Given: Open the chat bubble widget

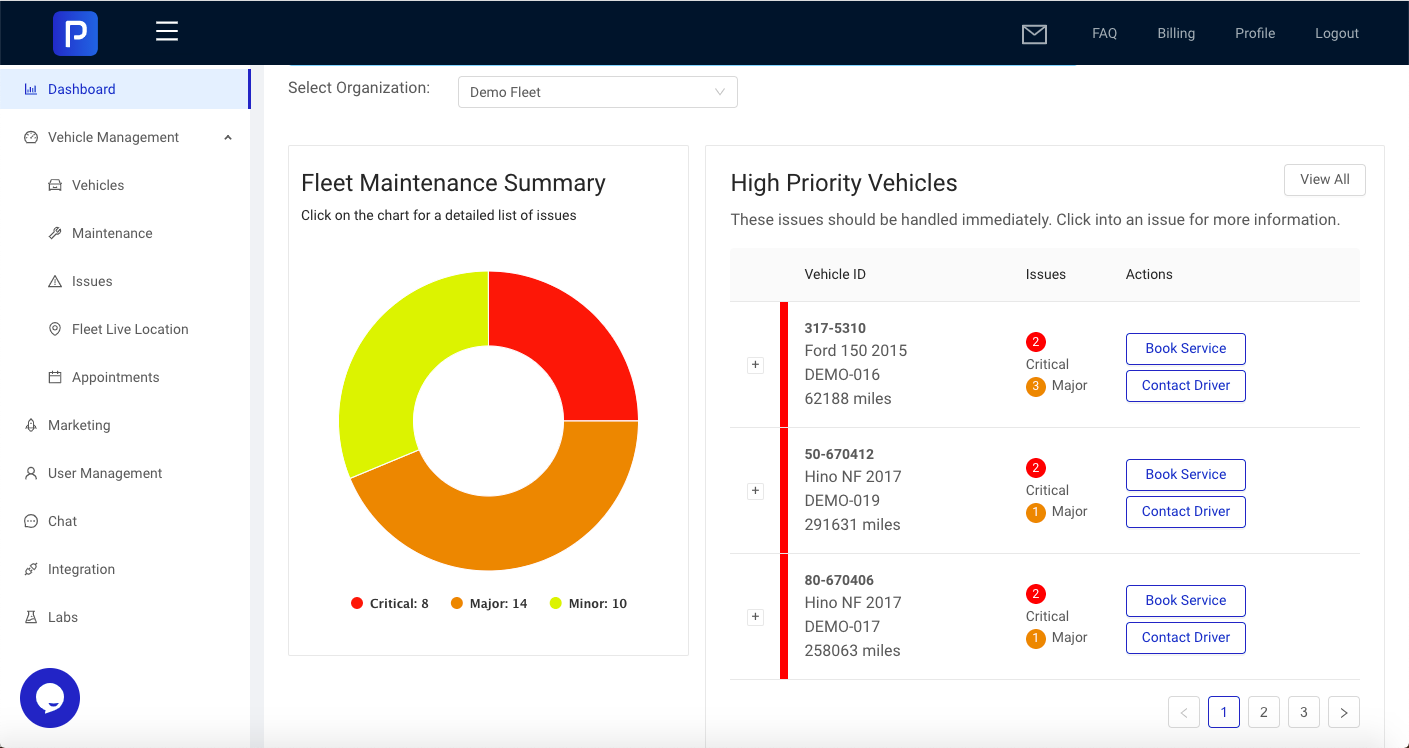Looking at the screenshot, I should coord(50,698).
